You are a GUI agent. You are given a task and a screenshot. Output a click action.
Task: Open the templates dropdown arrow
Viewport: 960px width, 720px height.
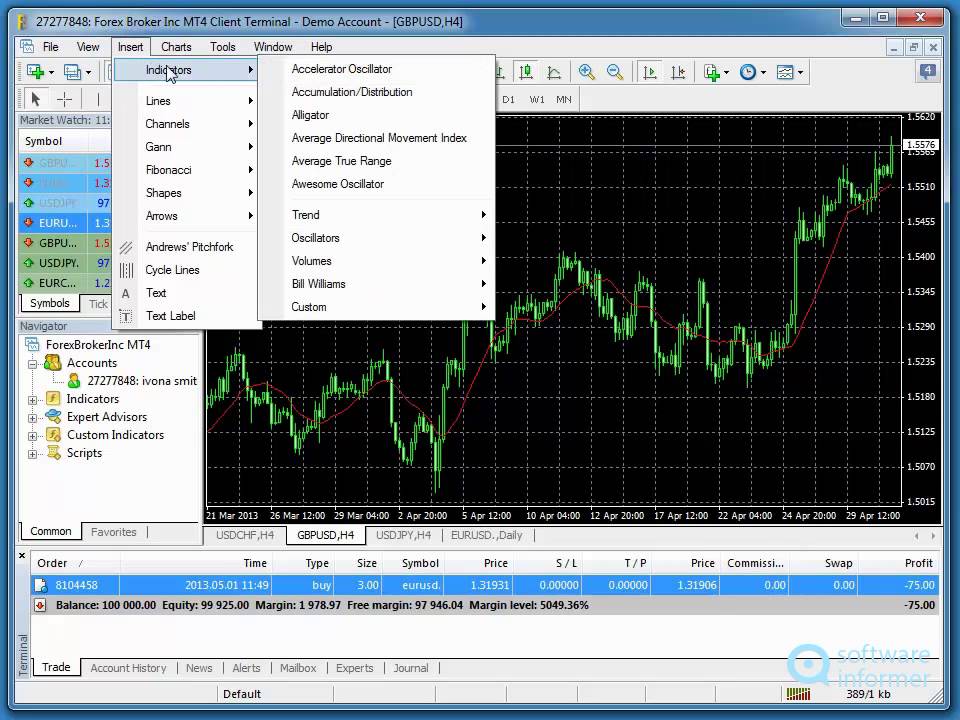[x=800, y=72]
